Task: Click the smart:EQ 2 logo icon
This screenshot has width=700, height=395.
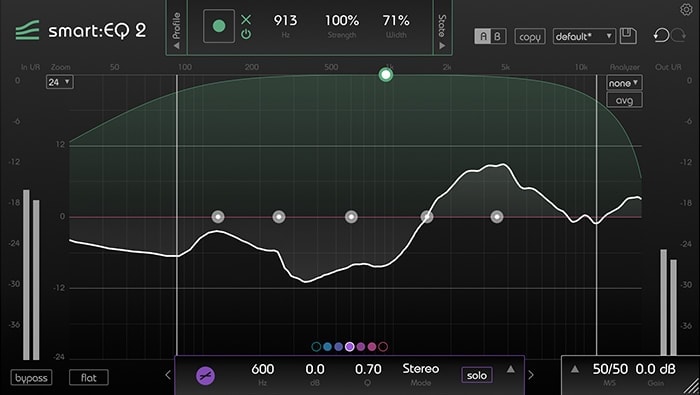Action: (x=28, y=30)
